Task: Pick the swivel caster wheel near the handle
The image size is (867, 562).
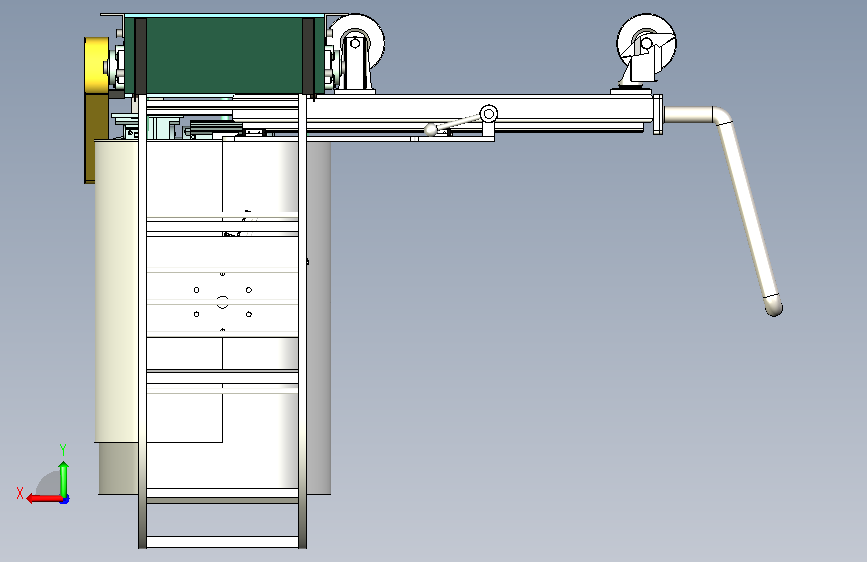Action: click(x=646, y=43)
